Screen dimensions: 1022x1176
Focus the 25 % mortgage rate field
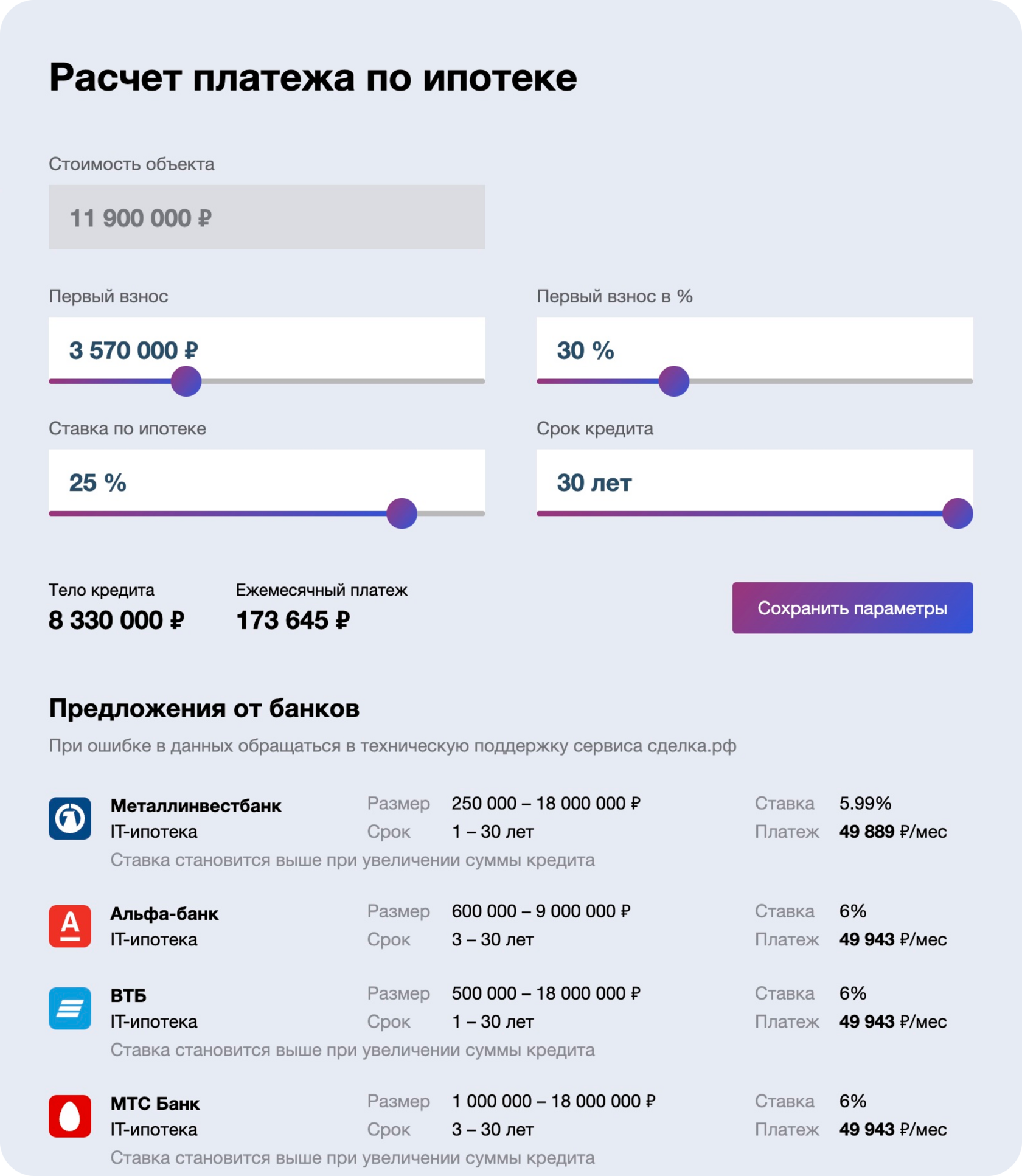pyautogui.click(x=267, y=481)
